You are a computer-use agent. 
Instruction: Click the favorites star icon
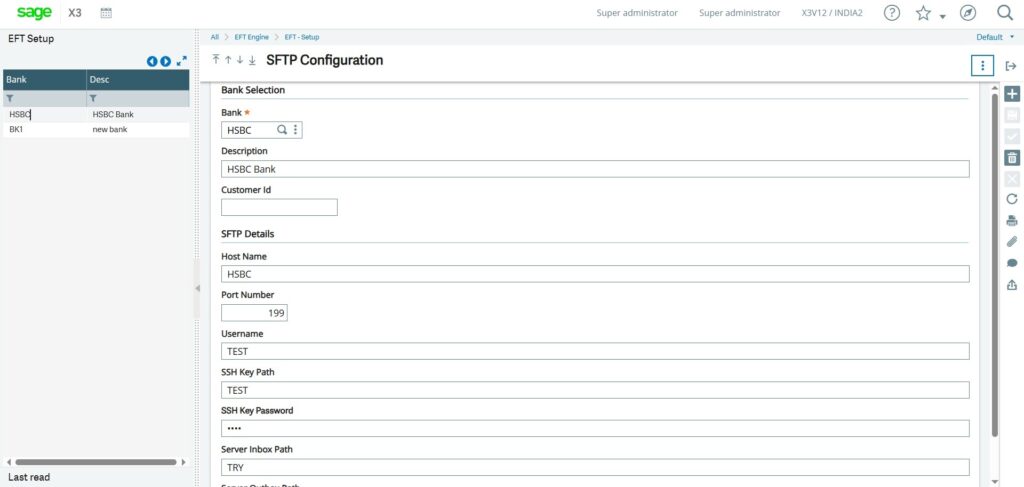(x=923, y=13)
